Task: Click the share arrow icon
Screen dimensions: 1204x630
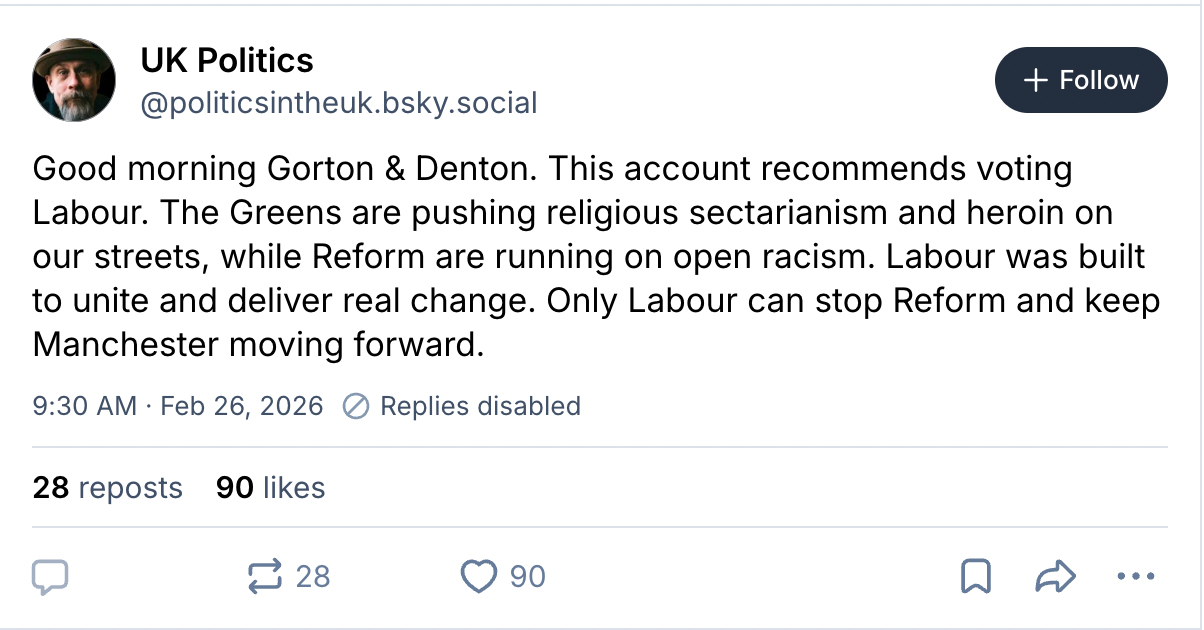Action: point(1055,576)
